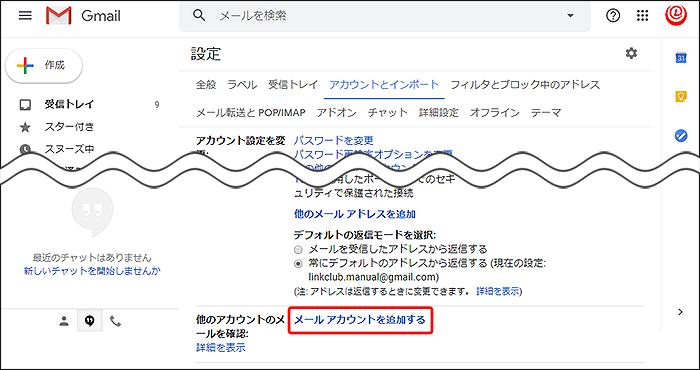Open スヌーズ中 in sidebar
The width and height of the screenshot is (700, 370).
coord(69,149)
